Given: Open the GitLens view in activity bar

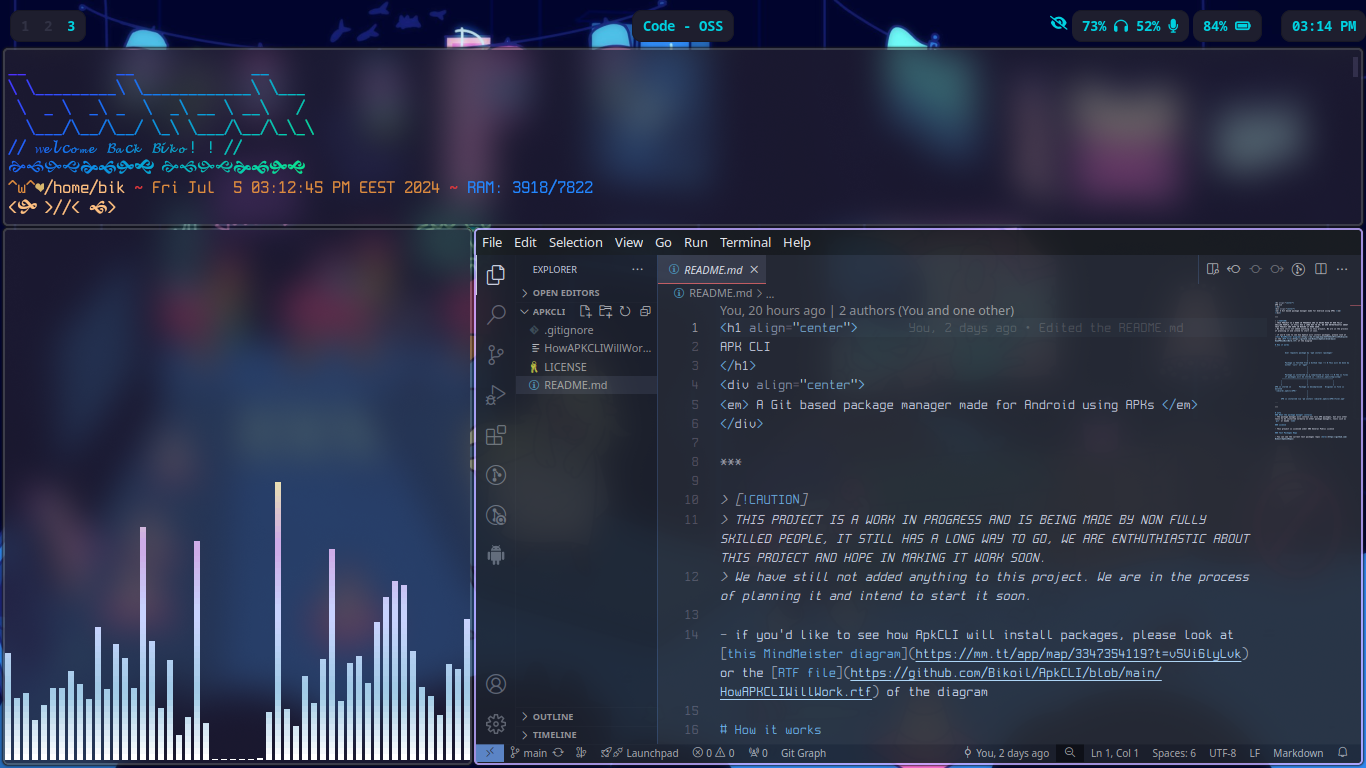Looking at the screenshot, I should tap(495, 475).
